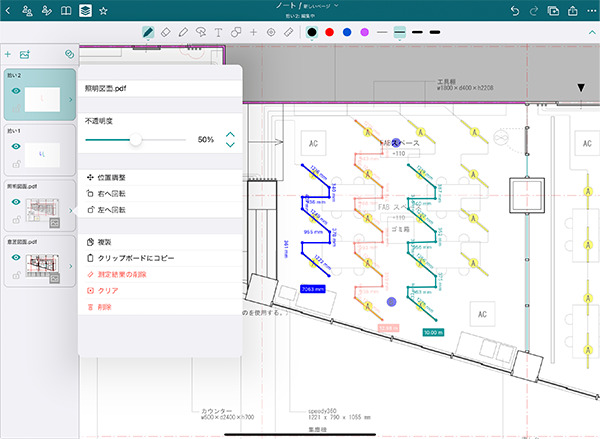Select the thickest line width

click(435, 33)
